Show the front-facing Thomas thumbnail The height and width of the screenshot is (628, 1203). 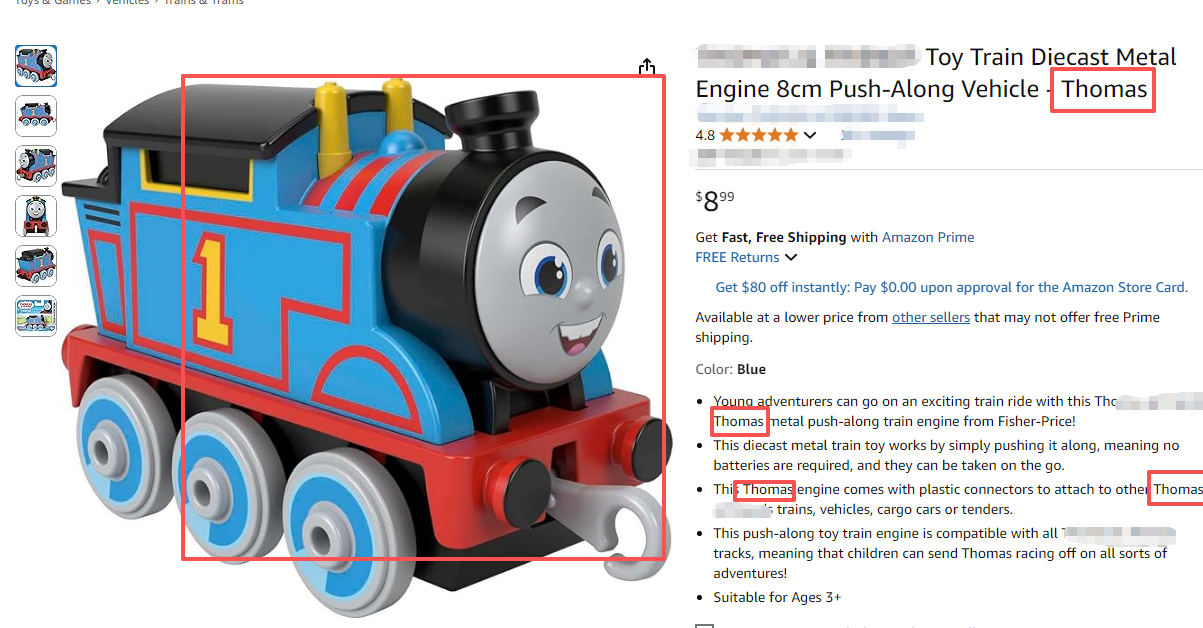tap(36, 216)
